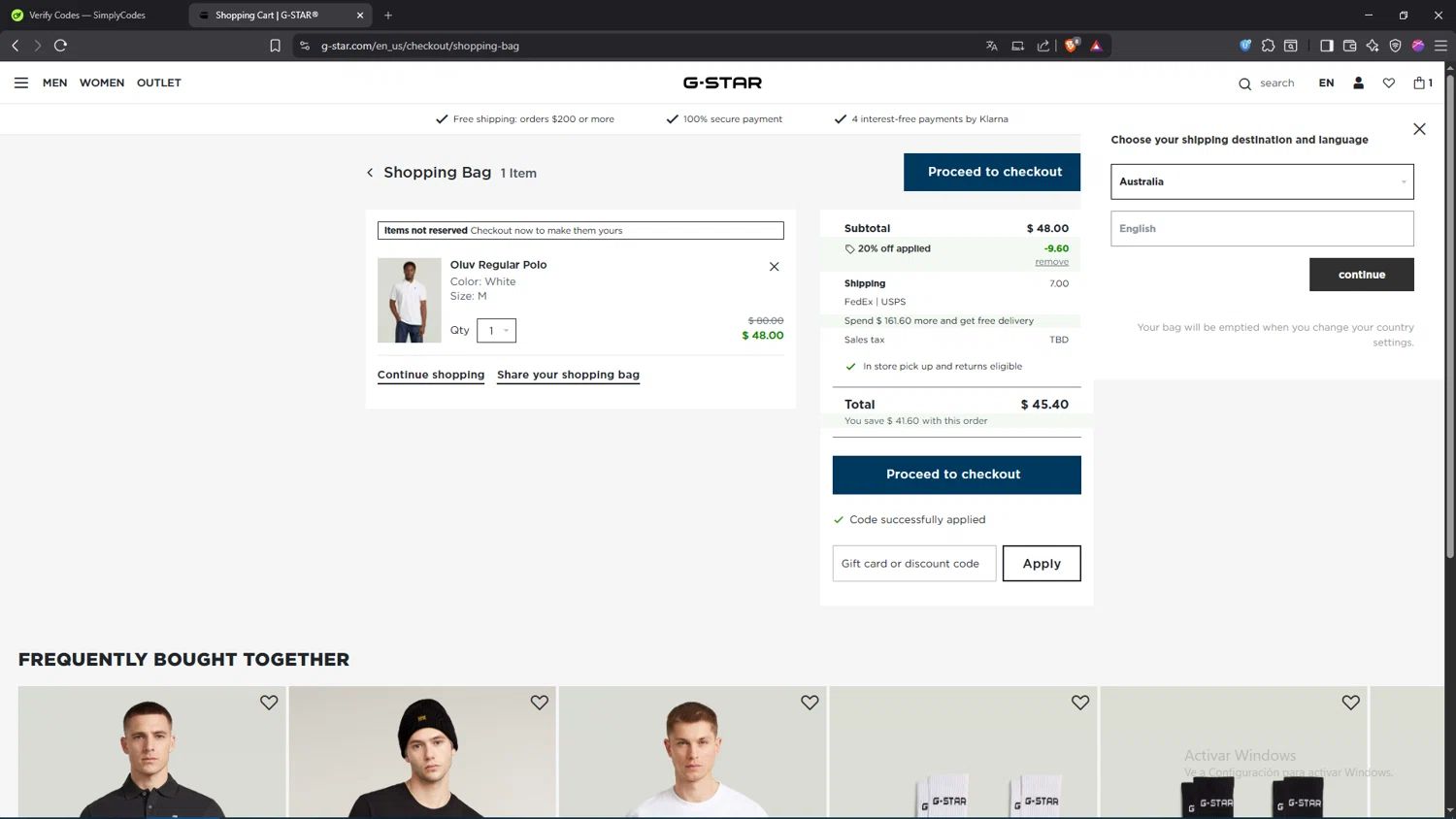Click lower Proceed to checkout button
Viewport: 1456px width, 819px height.
[956, 475]
